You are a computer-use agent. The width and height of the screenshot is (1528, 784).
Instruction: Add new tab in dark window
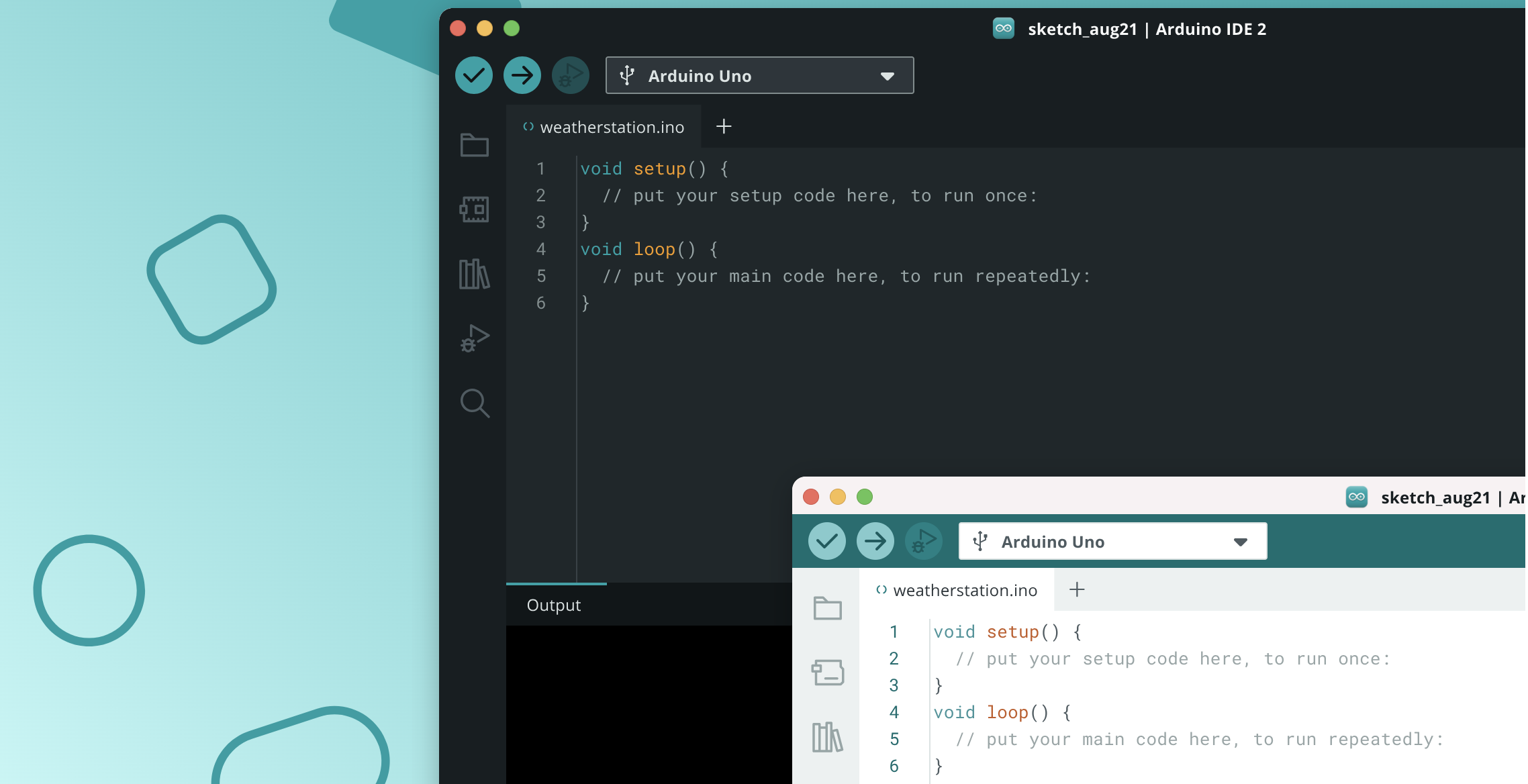pos(724,126)
